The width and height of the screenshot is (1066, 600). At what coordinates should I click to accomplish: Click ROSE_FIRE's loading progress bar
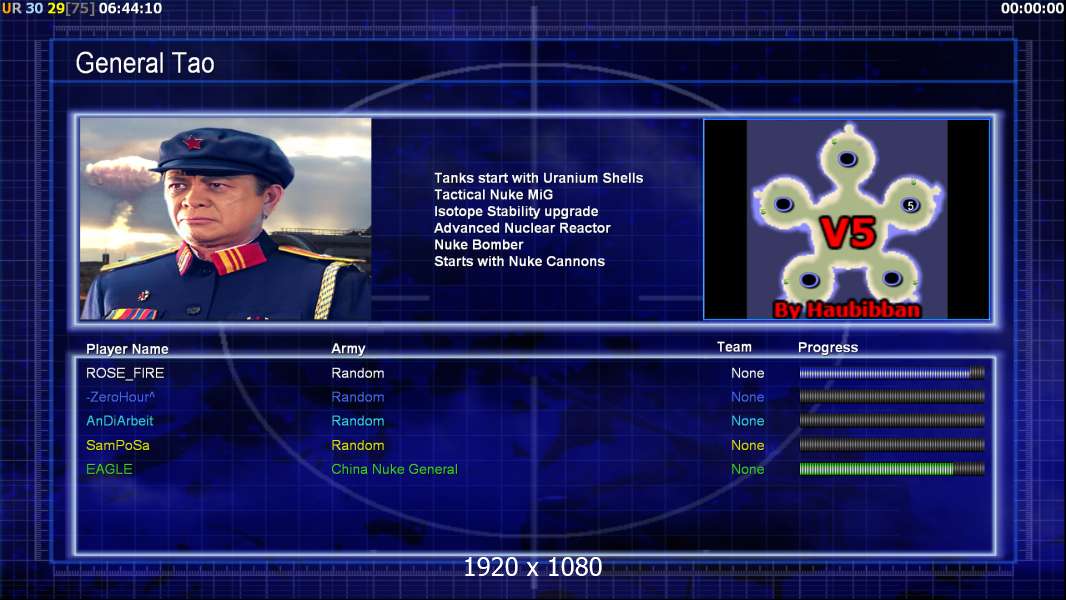(x=892, y=373)
